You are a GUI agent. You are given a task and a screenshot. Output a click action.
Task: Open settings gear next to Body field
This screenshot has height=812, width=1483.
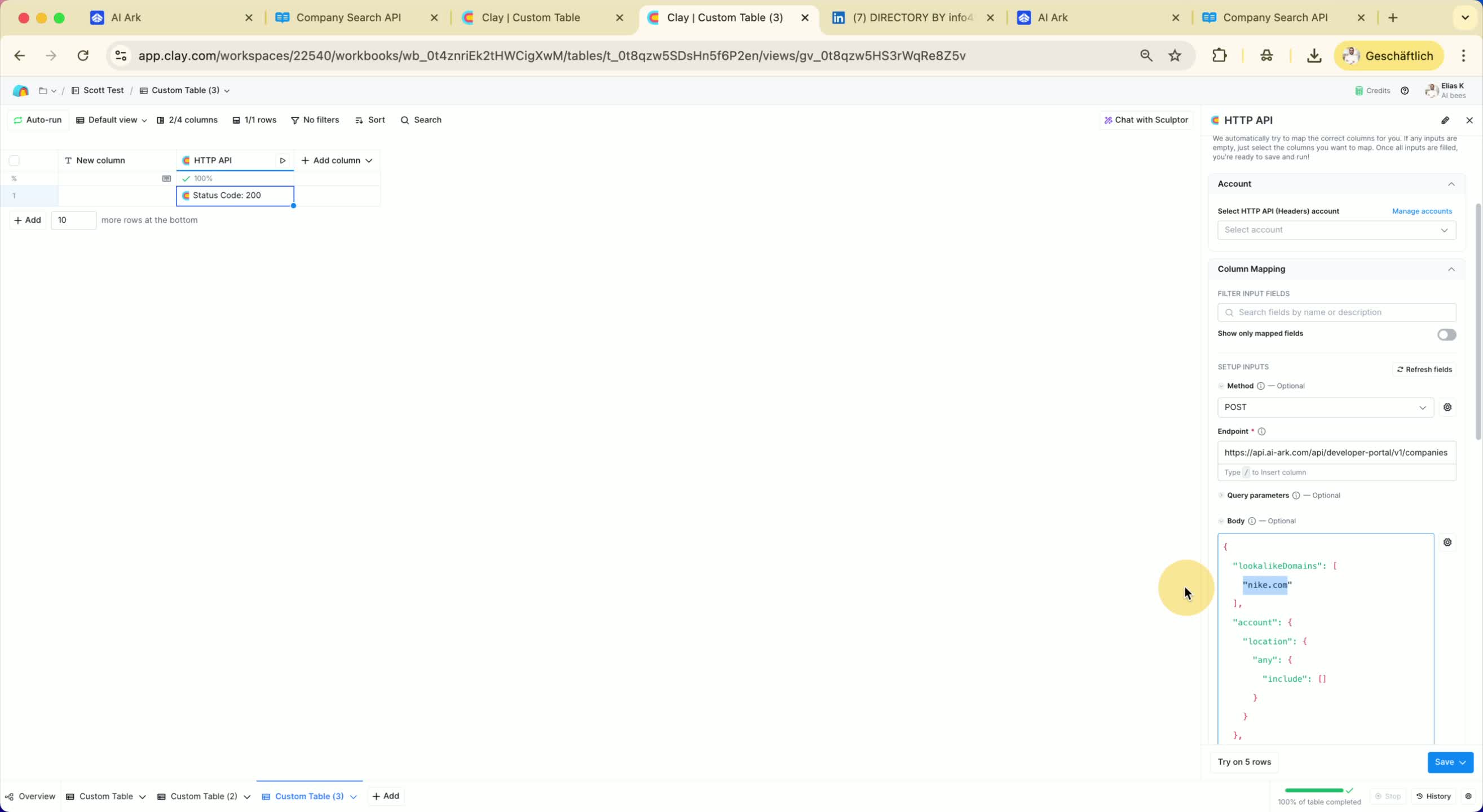[1447, 542]
